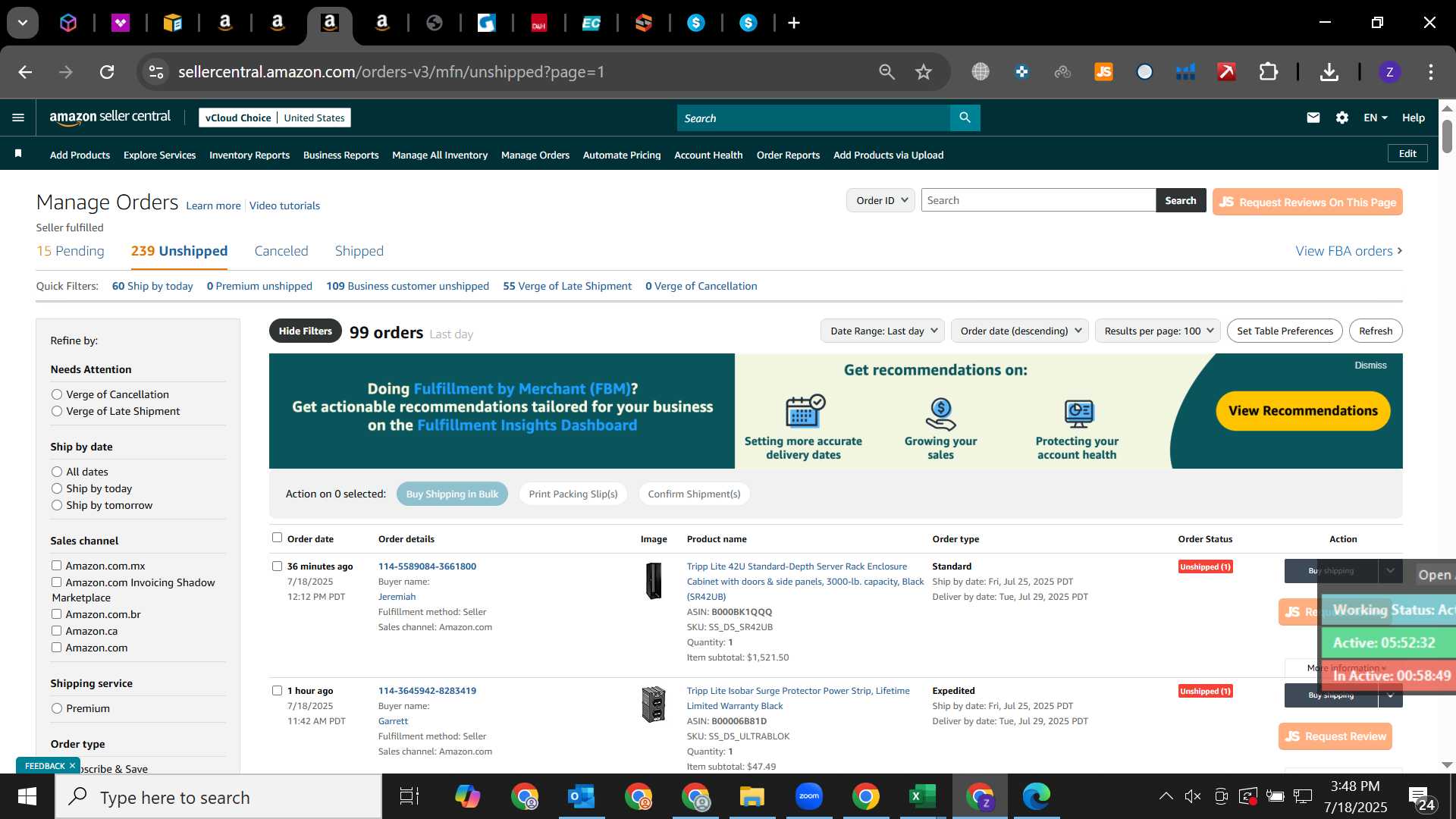Open Microsoft Edge from the taskbar

(1036, 796)
